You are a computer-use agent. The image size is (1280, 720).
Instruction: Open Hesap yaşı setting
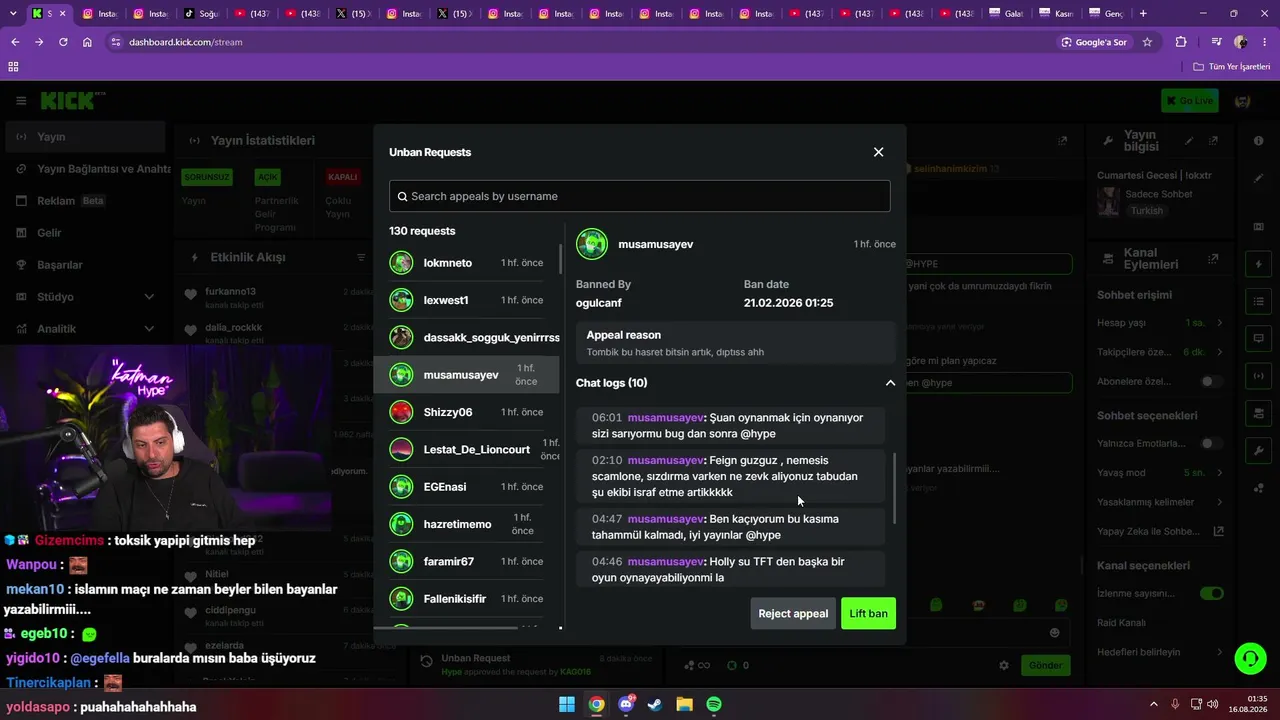[x=1160, y=323]
